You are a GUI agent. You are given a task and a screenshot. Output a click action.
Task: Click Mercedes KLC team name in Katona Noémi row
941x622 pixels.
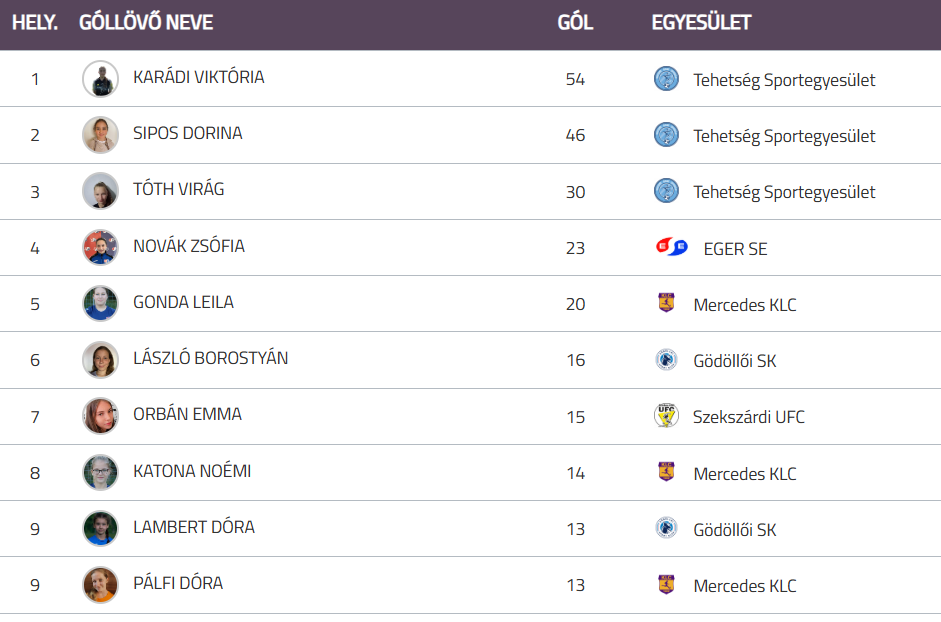745,473
